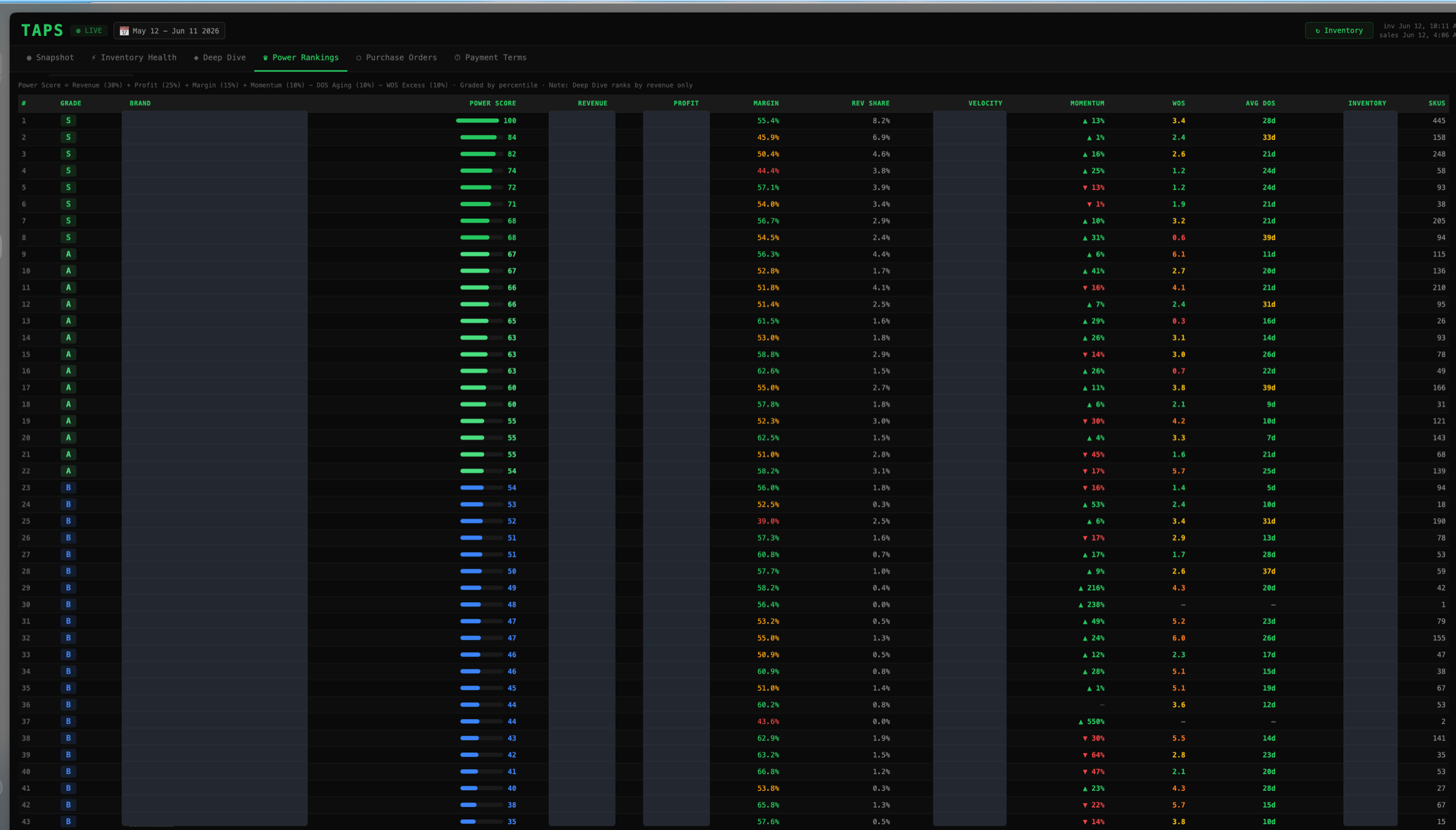The width and height of the screenshot is (1456, 830).
Task: Sort by the POWER SCORE column header
Action: (x=492, y=103)
